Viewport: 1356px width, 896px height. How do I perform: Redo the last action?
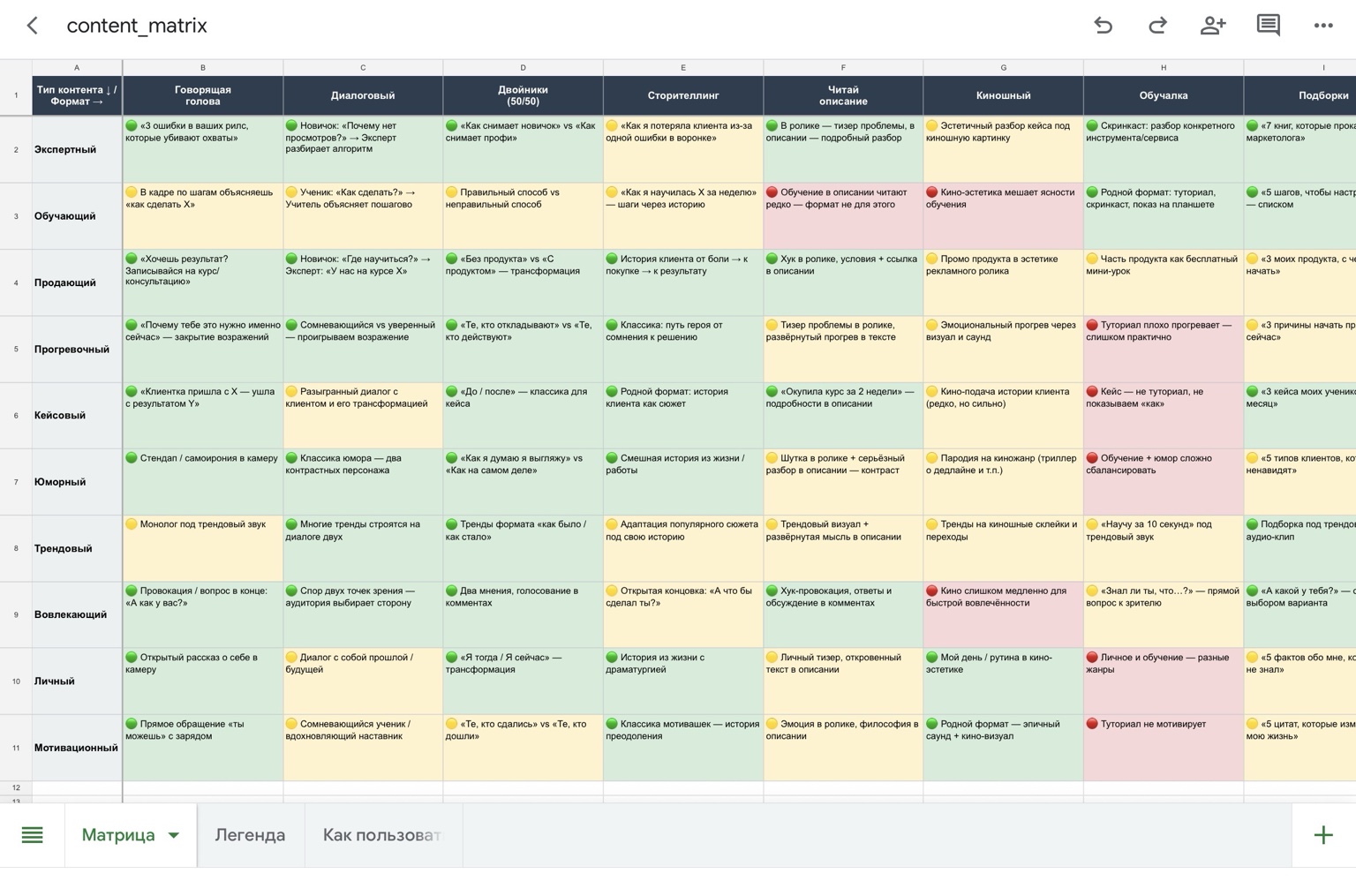[x=1157, y=26]
